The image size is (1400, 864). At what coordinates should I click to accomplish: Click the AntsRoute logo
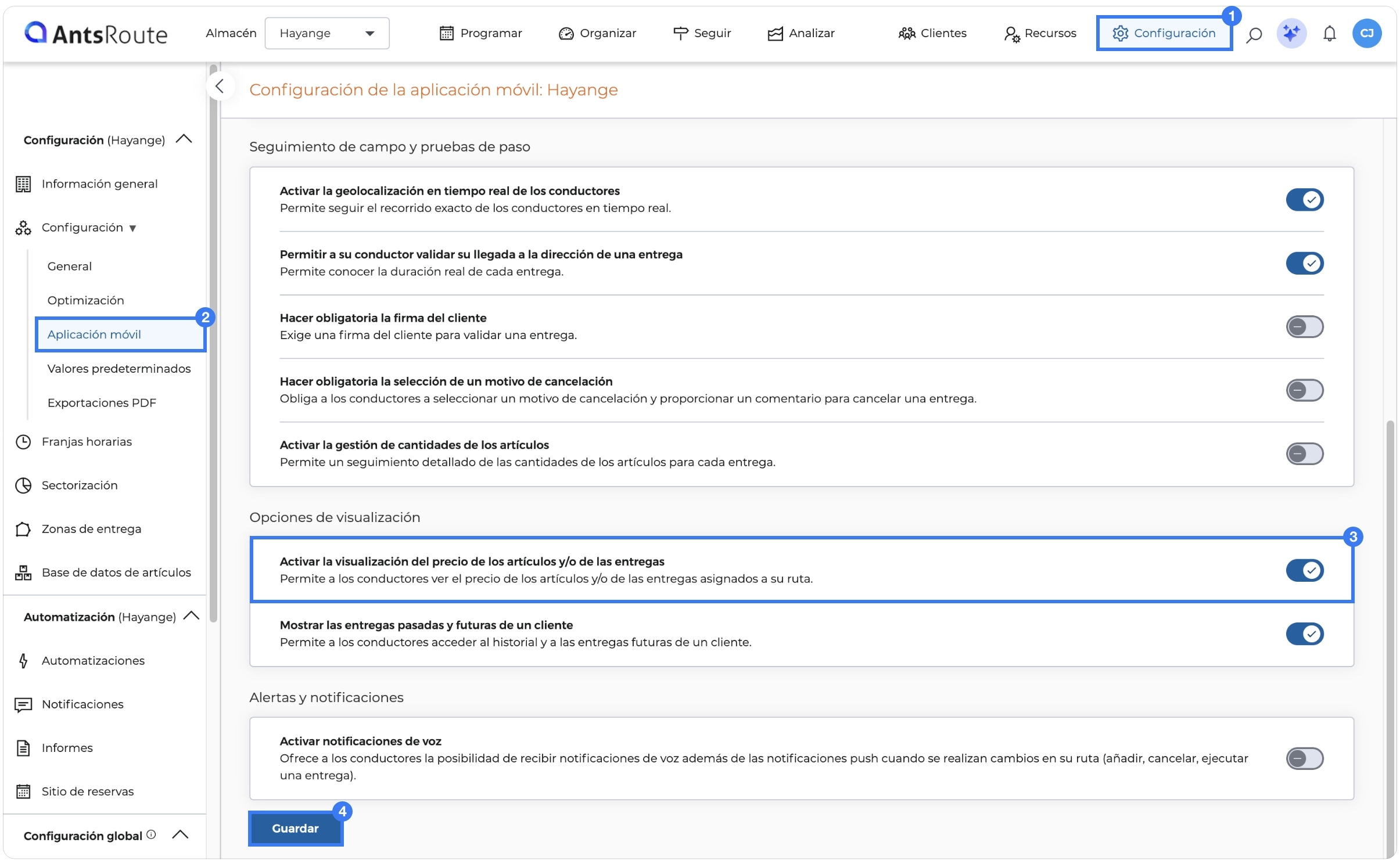(96, 34)
